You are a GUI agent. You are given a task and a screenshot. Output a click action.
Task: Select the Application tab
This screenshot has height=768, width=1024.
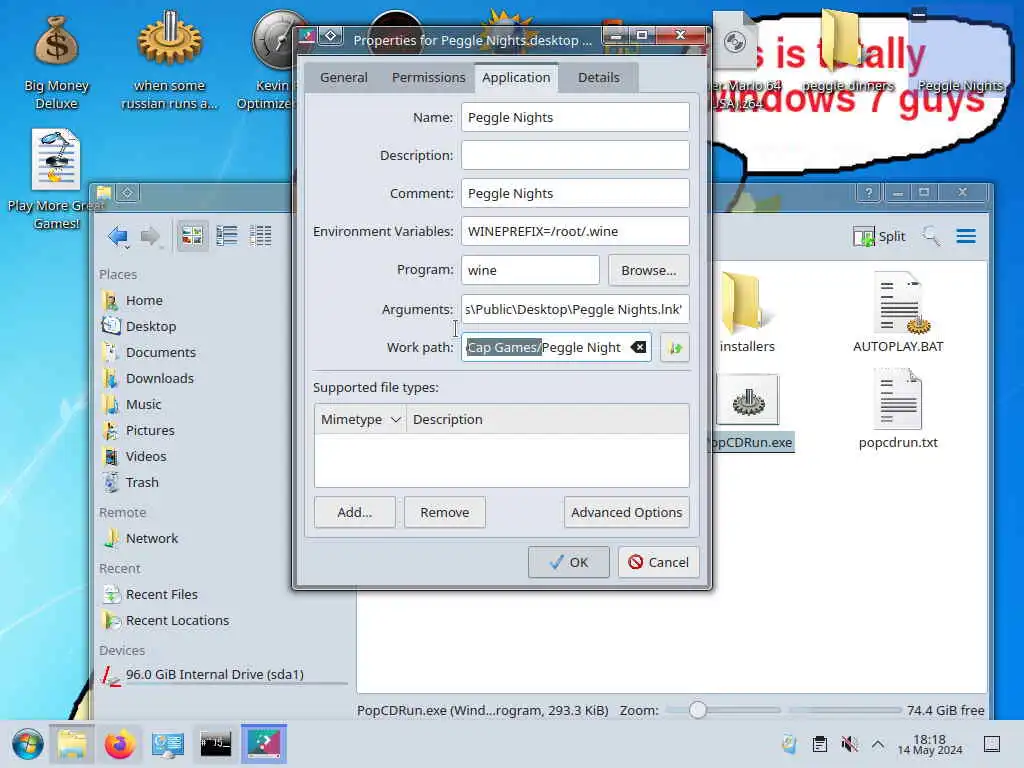516,78
